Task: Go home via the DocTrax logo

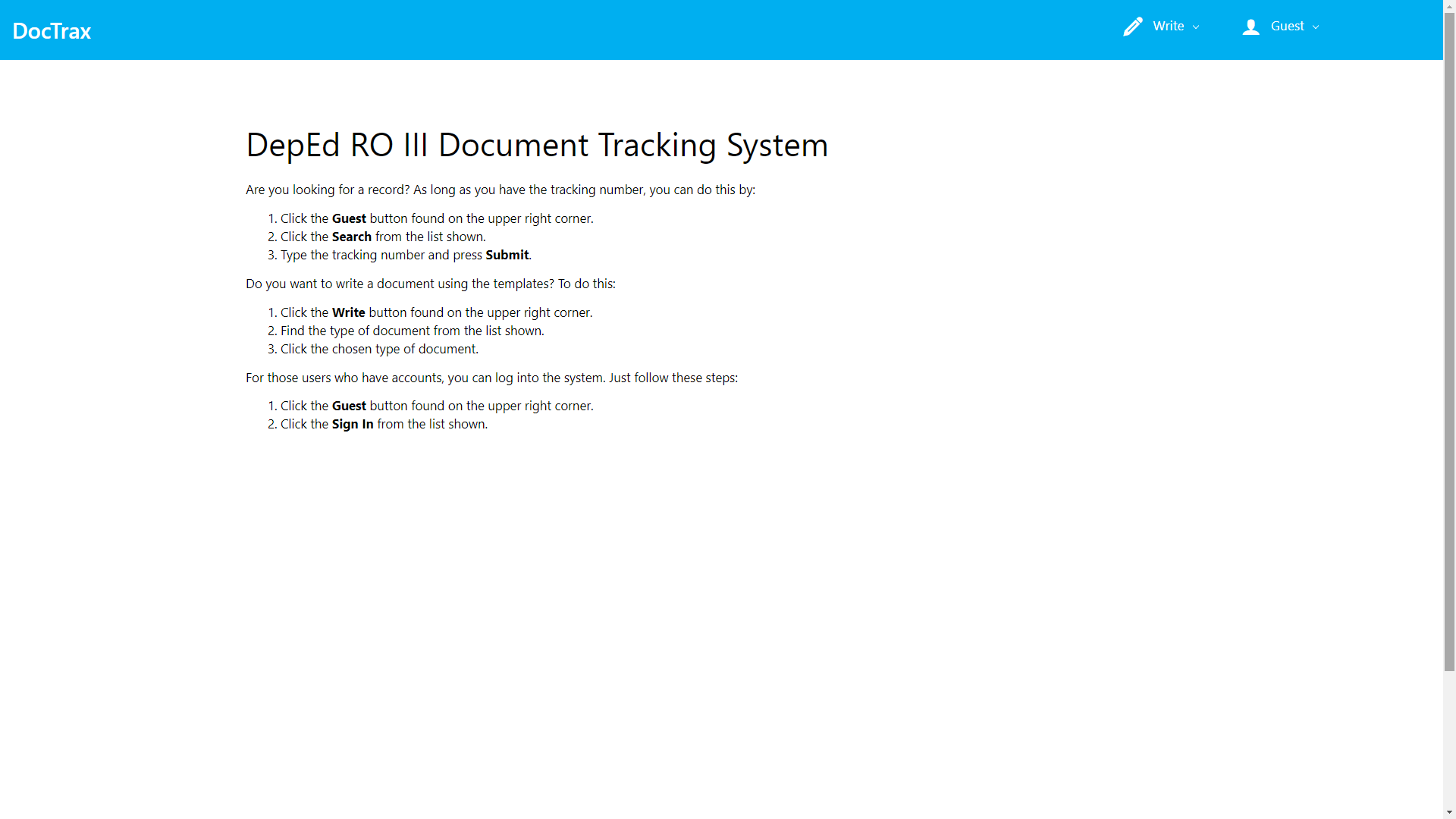Action: (x=52, y=31)
